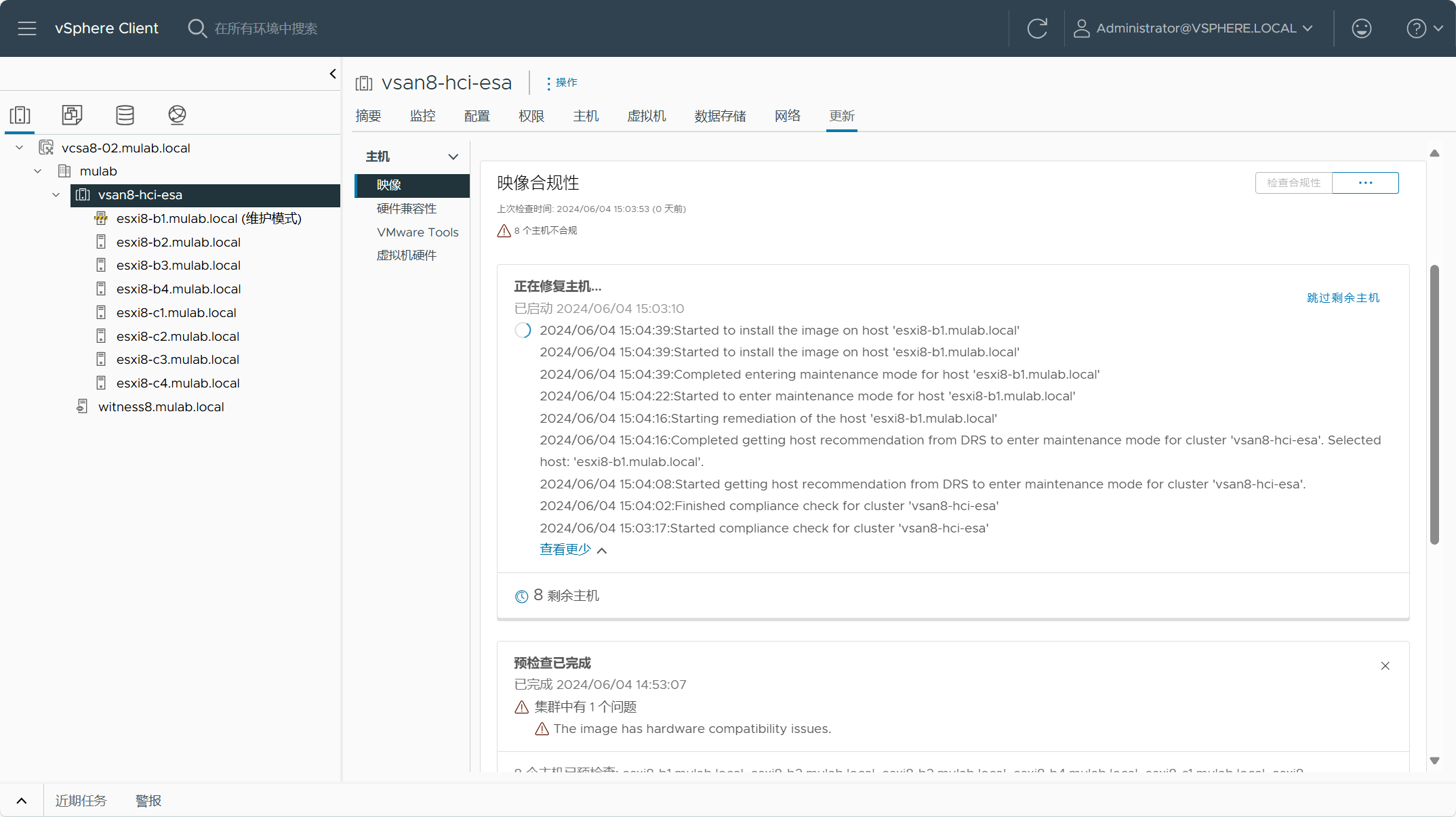Click host icon beside esxi8-c4.mulab.local
This screenshot has width=1456, height=817.
tap(101, 383)
